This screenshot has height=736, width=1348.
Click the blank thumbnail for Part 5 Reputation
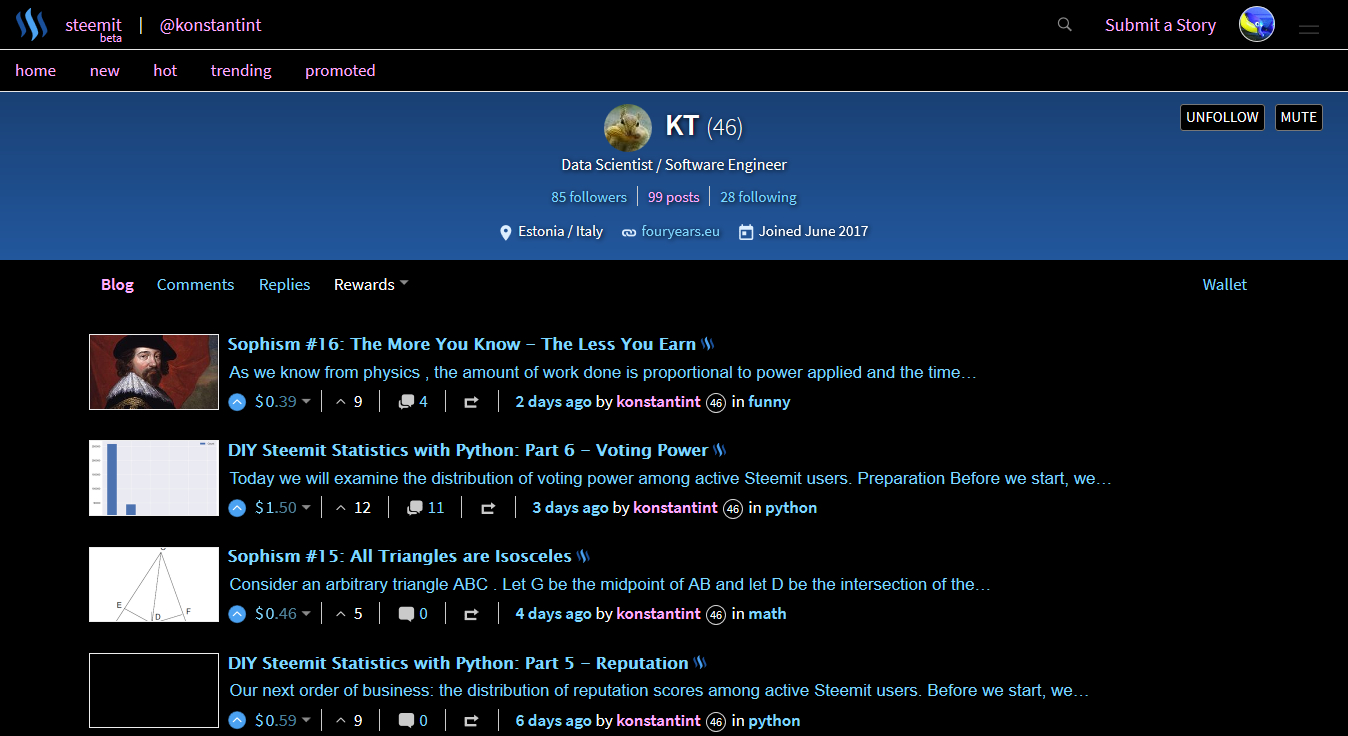pos(154,691)
